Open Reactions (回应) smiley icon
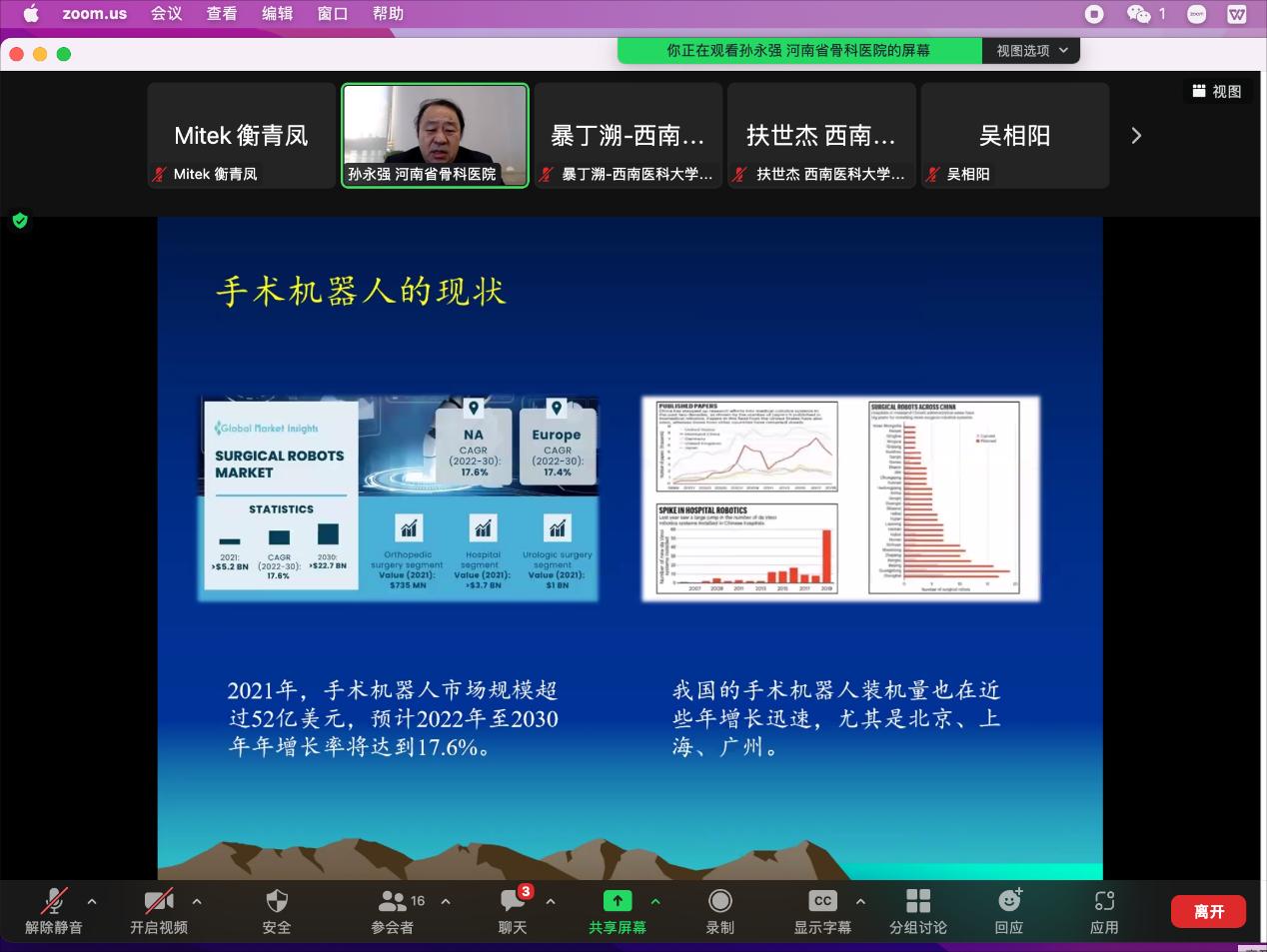 tap(1009, 901)
